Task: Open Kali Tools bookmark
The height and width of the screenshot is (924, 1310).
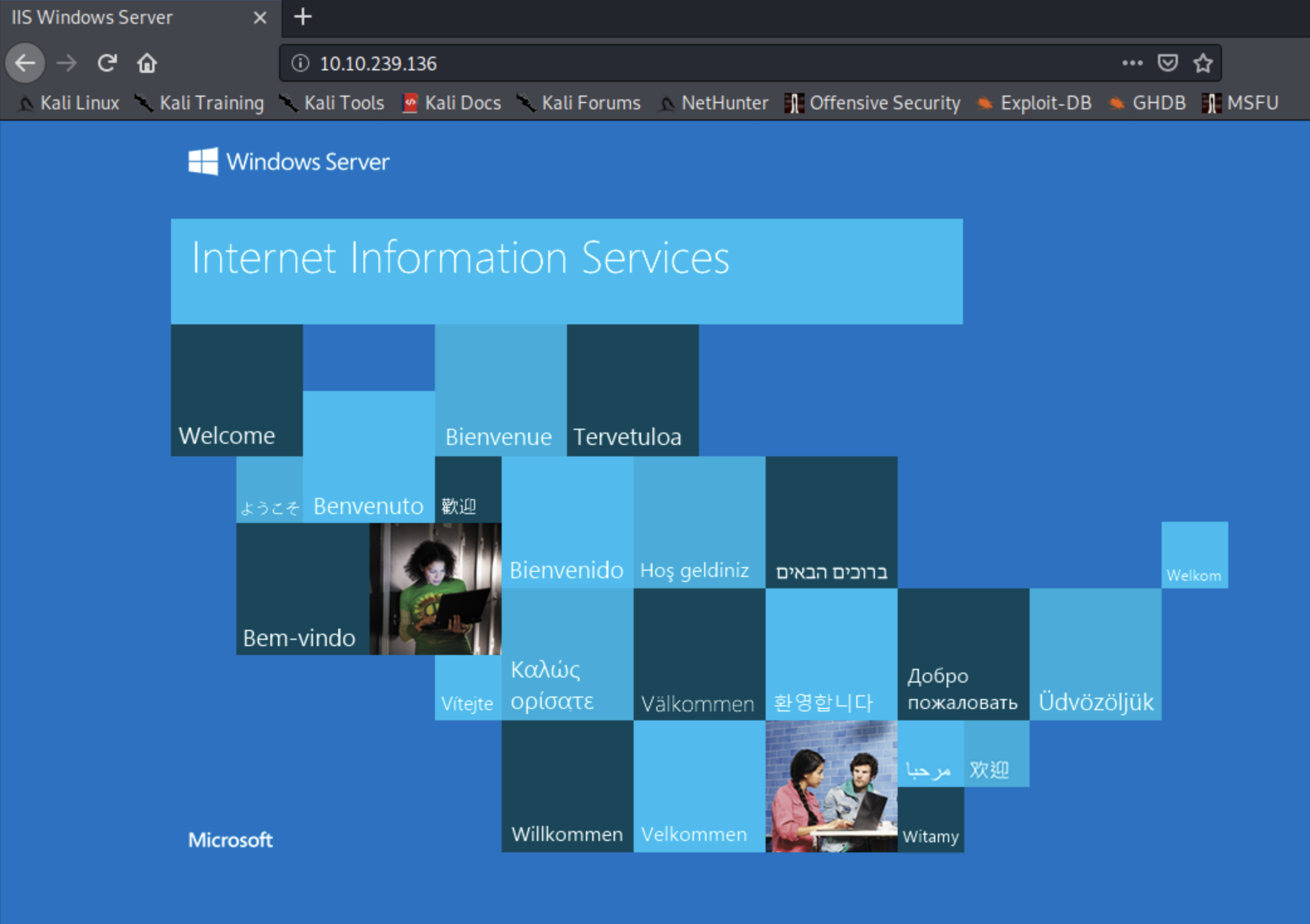Action: pyautogui.click(x=333, y=102)
